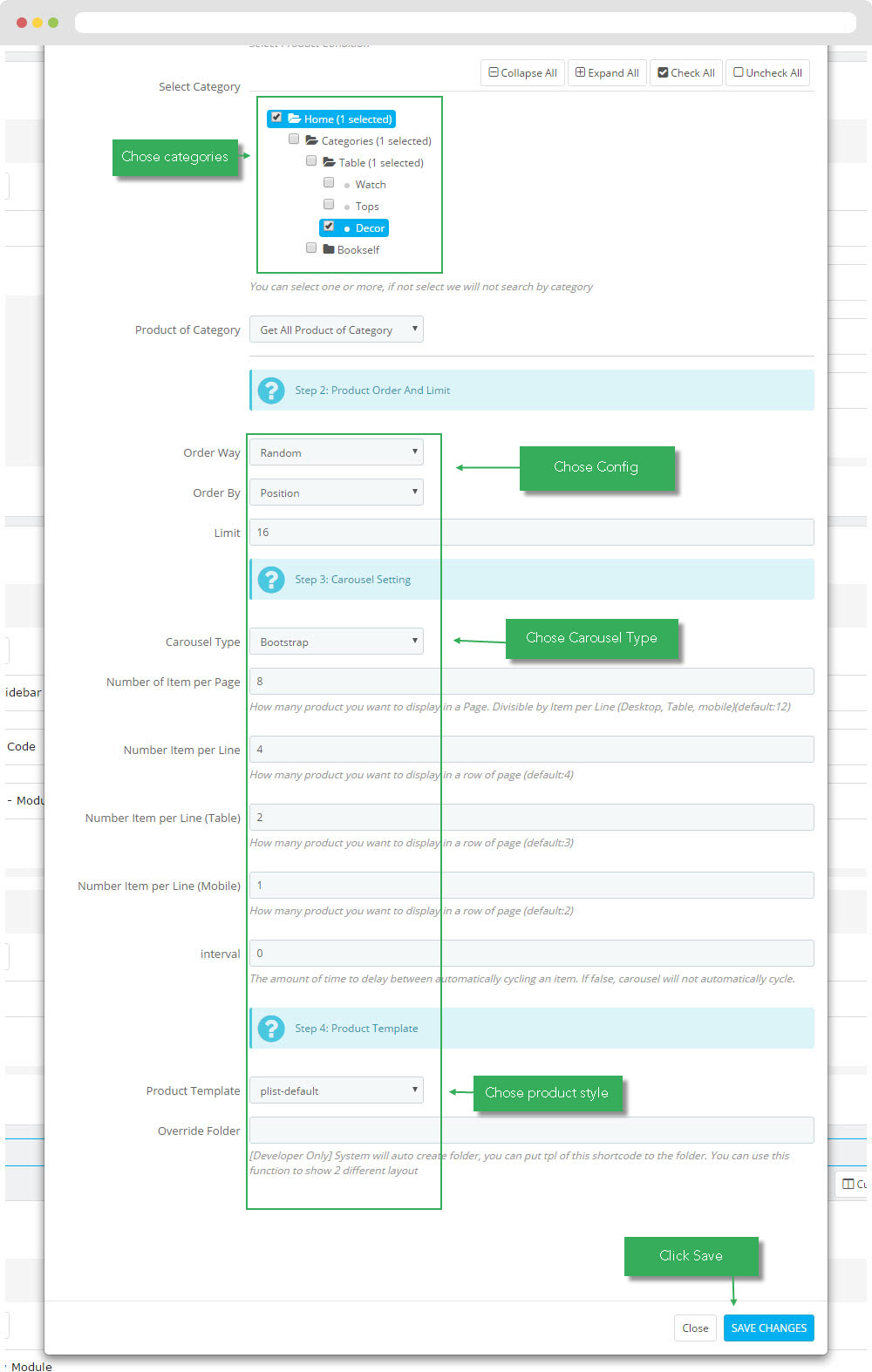Image resolution: width=872 pixels, height=1372 pixels.
Task: Click the Number of Item per Page field
Action: click(532, 682)
